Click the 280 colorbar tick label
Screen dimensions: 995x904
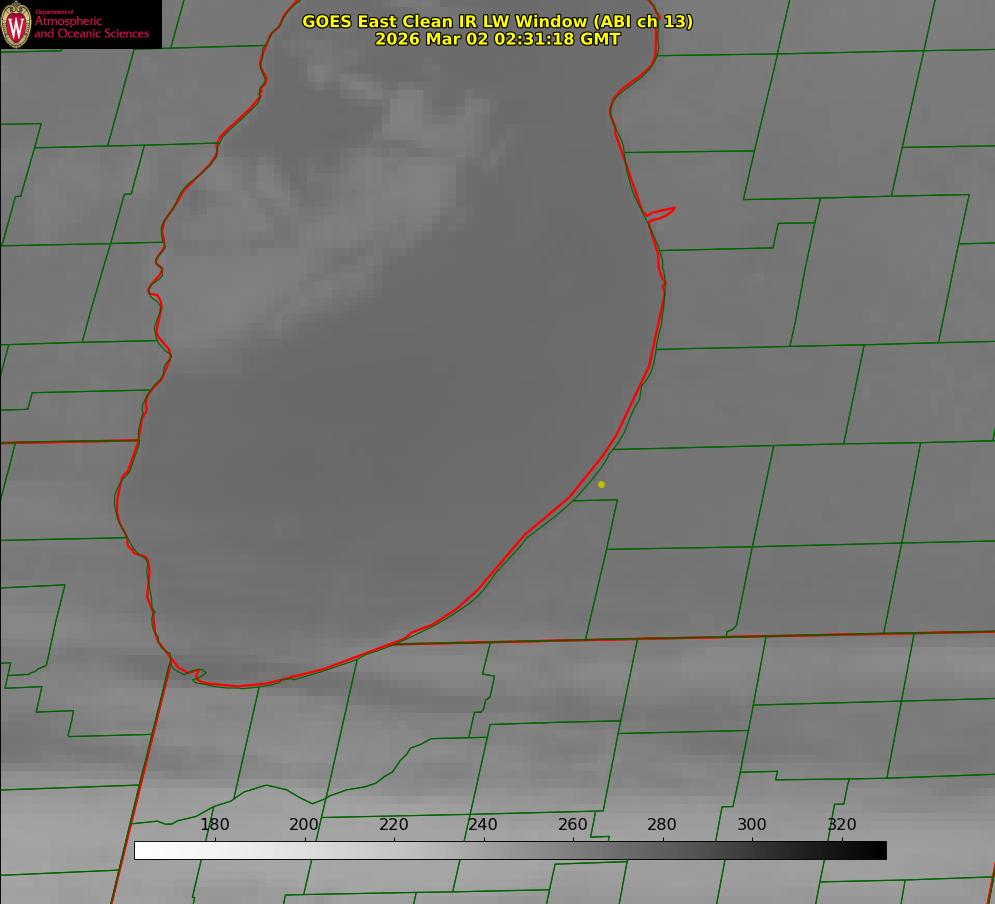662,825
